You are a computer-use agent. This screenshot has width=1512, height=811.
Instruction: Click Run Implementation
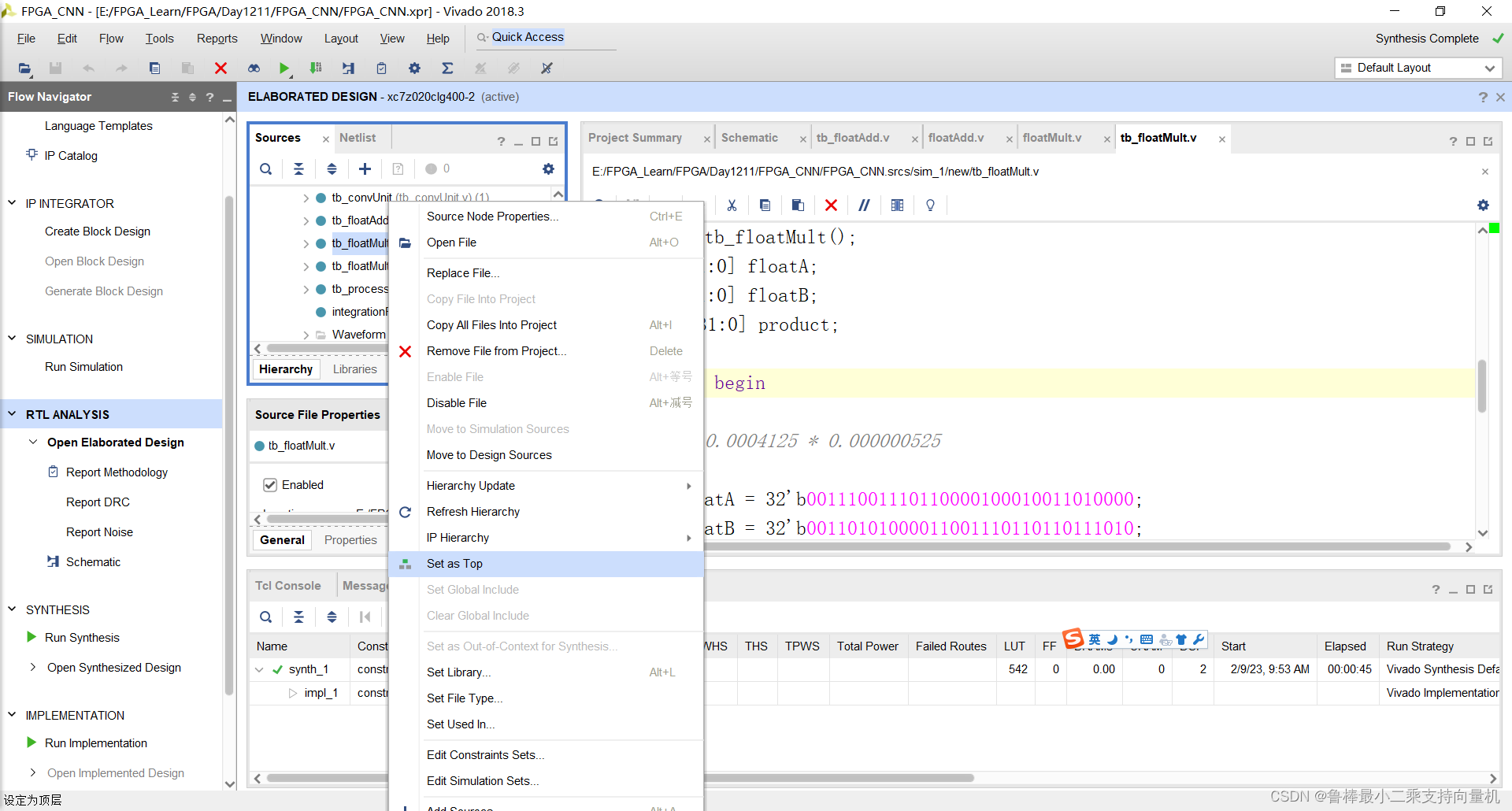pyautogui.click(x=96, y=743)
